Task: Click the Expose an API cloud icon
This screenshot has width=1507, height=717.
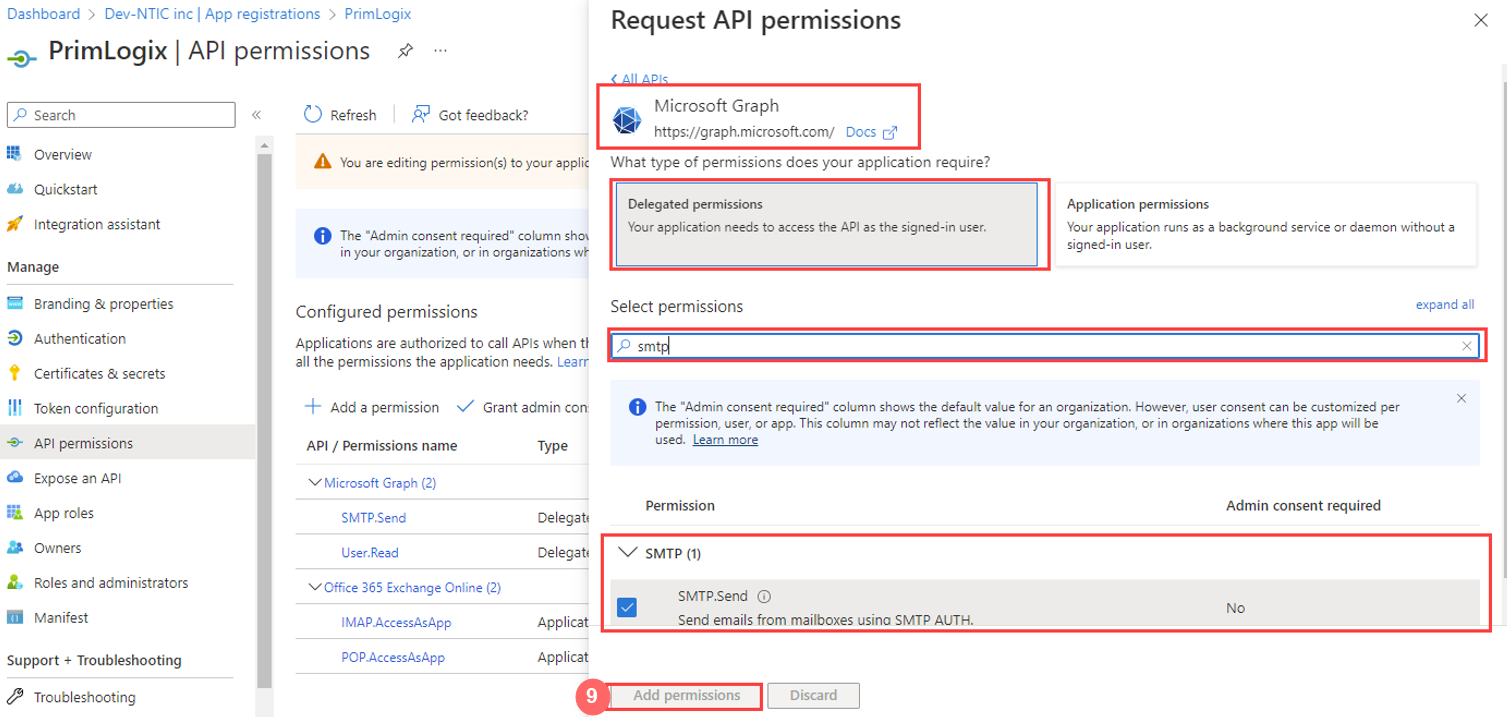Action: [15, 478]
